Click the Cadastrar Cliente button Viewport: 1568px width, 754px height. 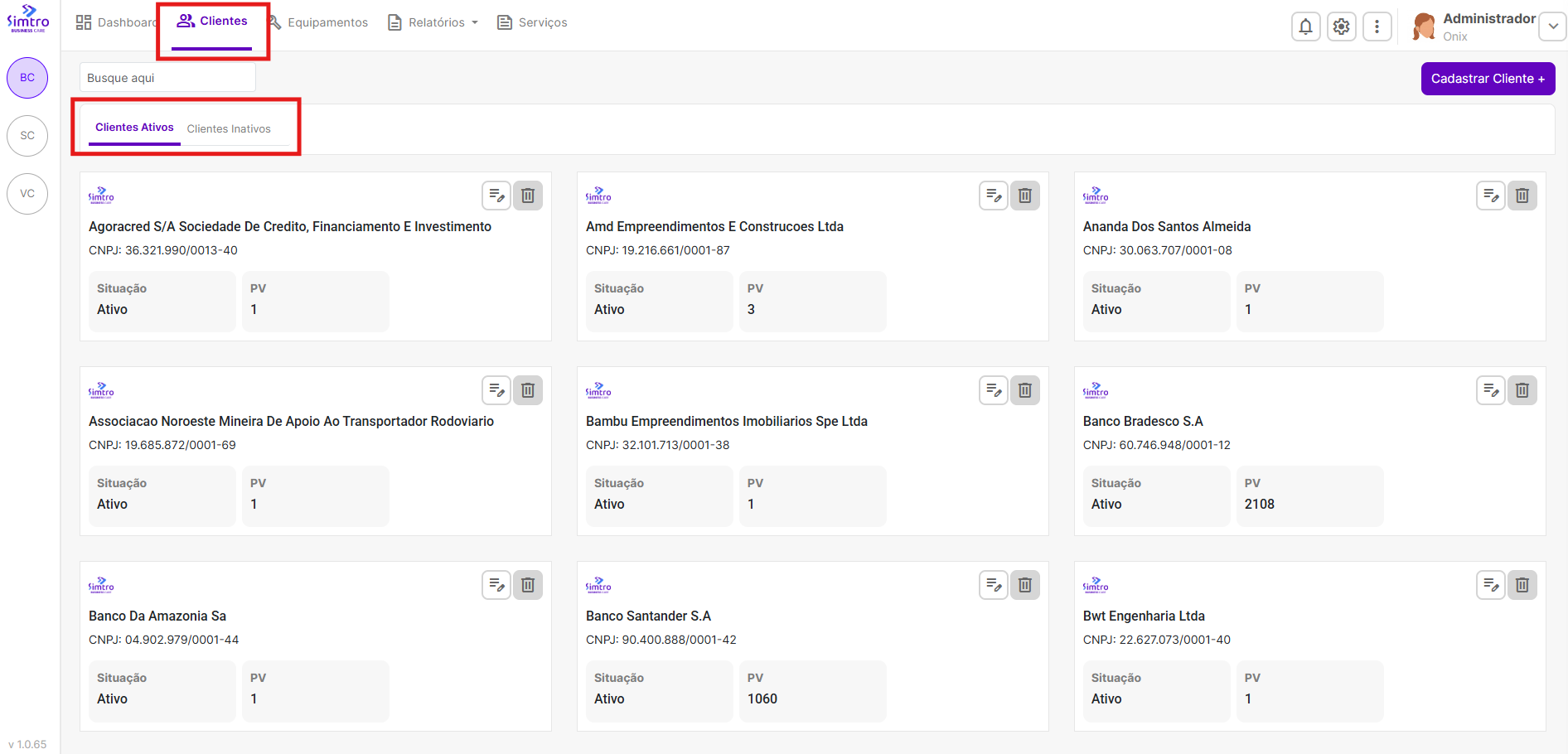(x=1487, y=79)
